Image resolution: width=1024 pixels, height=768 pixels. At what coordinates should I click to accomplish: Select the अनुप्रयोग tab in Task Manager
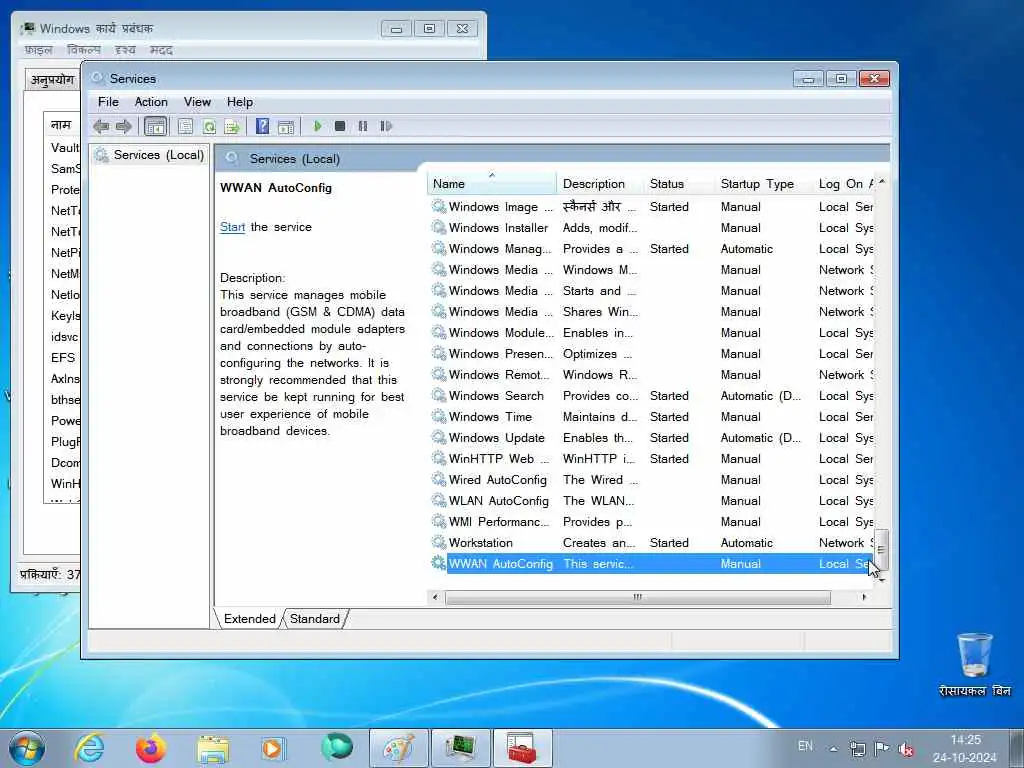pos(52,80)
